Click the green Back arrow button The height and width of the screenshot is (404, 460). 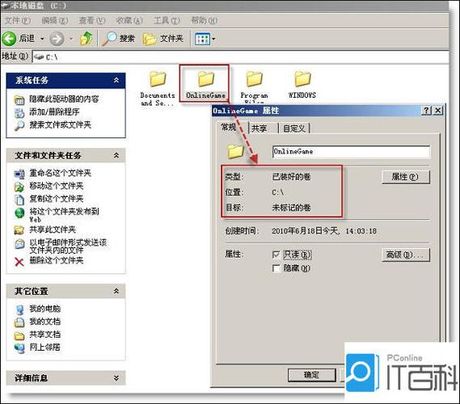click(9, 39)
